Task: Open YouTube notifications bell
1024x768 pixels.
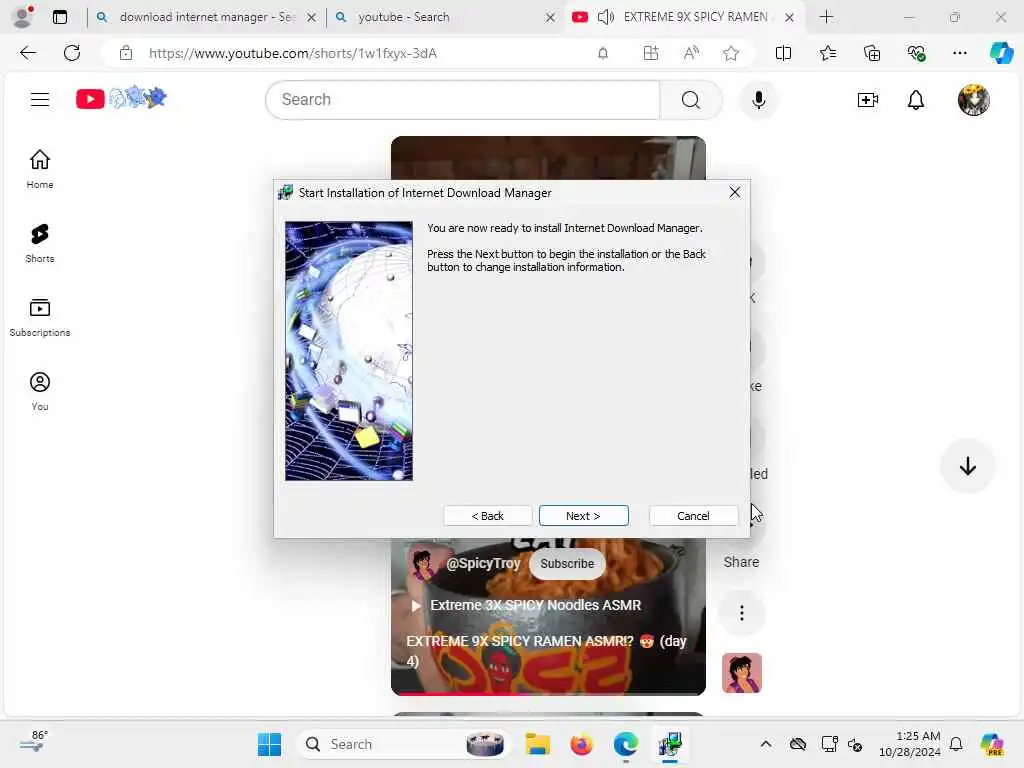Action: click(x=916, y=100)
